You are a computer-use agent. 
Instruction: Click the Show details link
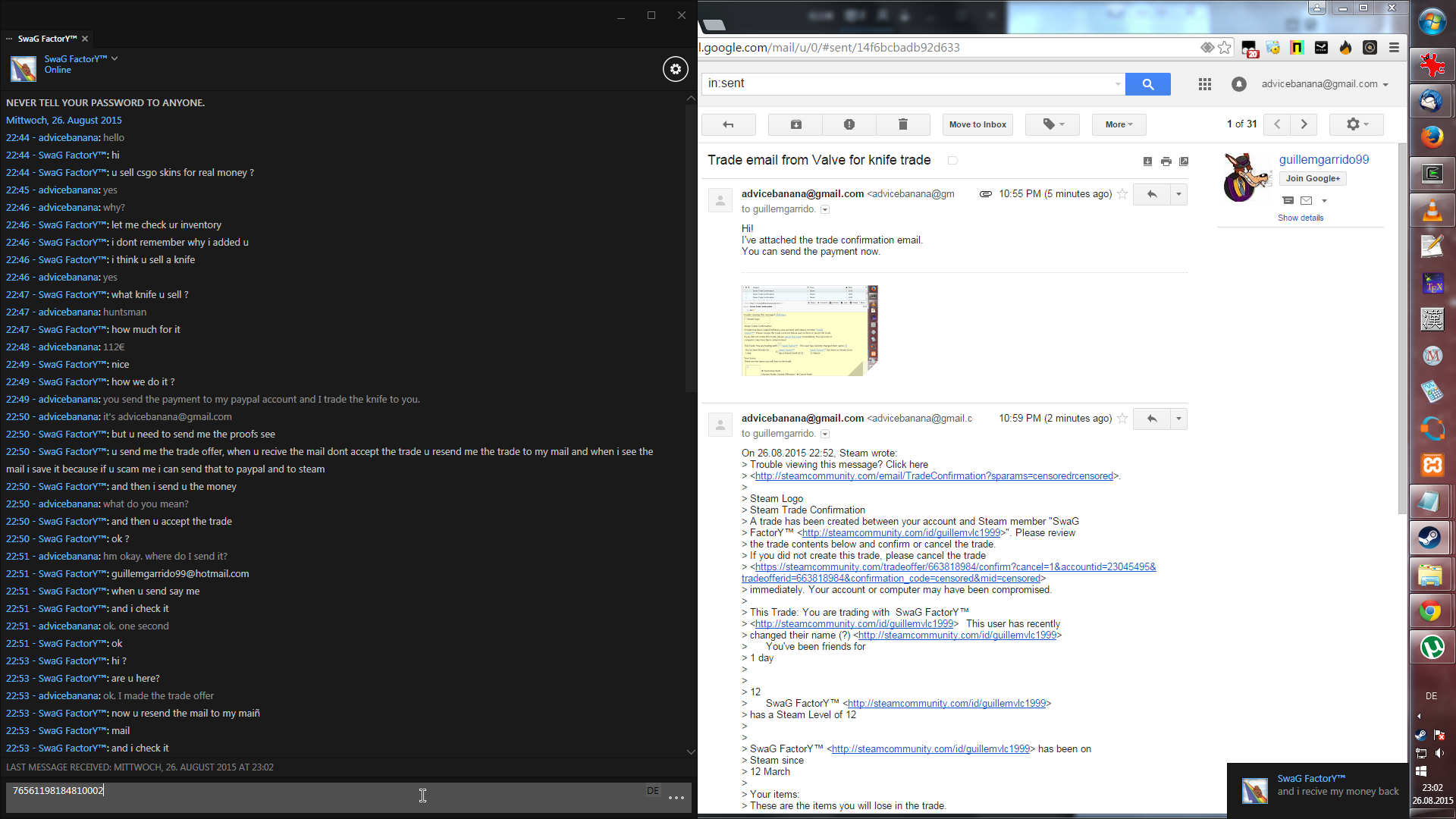click(1300, 218)
